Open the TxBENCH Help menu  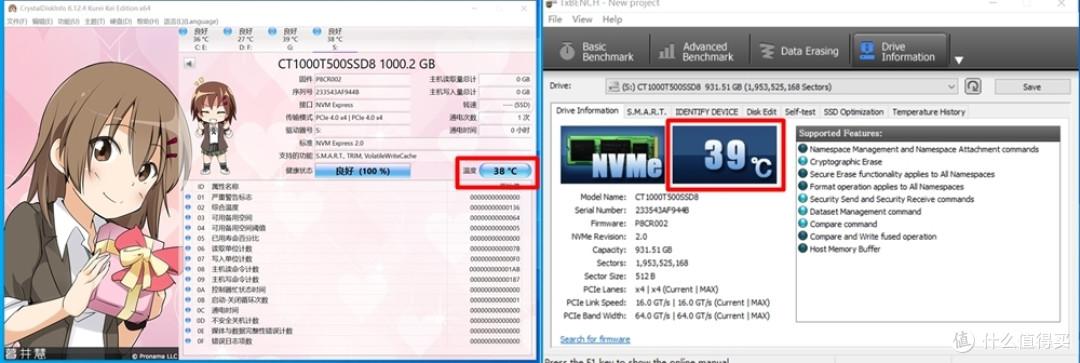tap(612, 19)
